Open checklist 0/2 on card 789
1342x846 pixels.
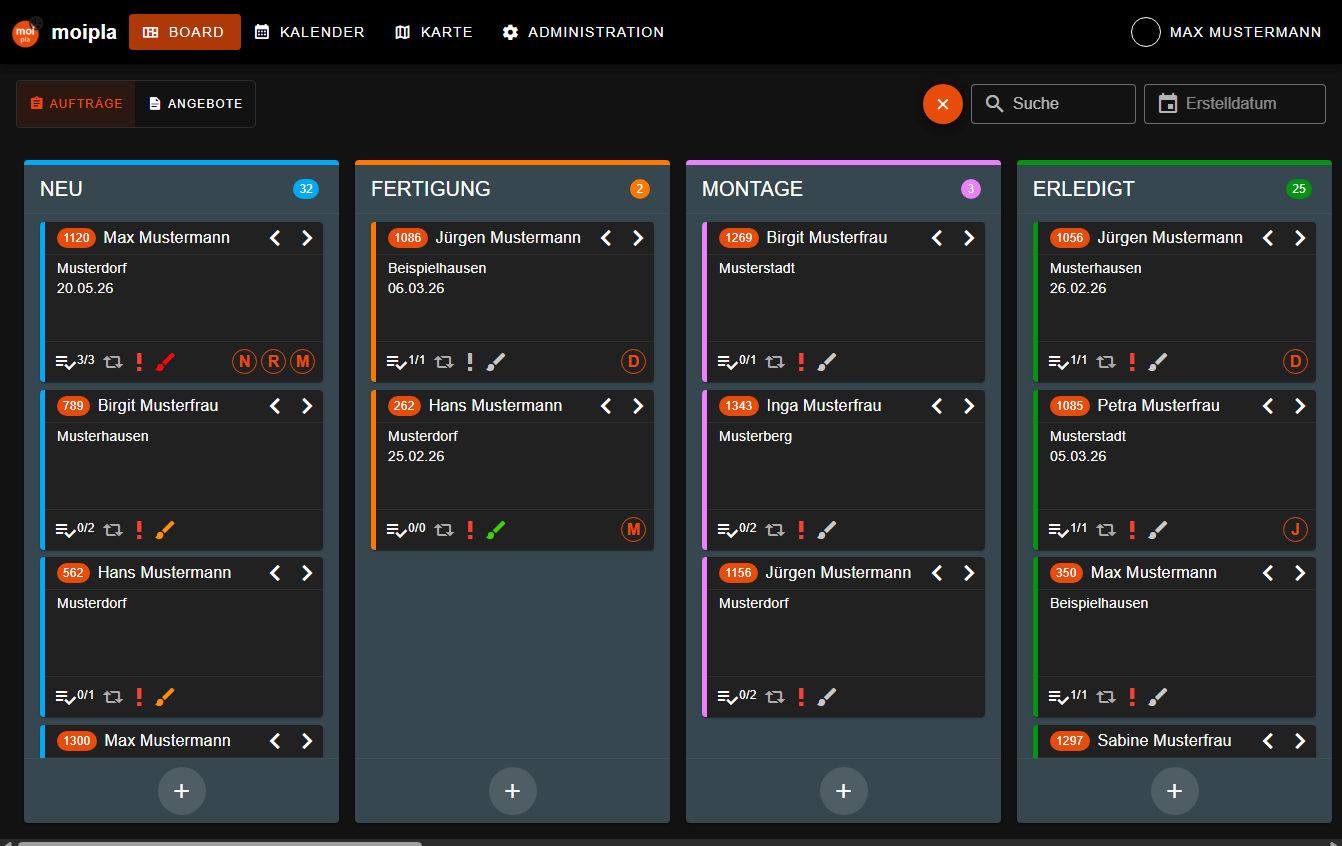coord(75,530)
